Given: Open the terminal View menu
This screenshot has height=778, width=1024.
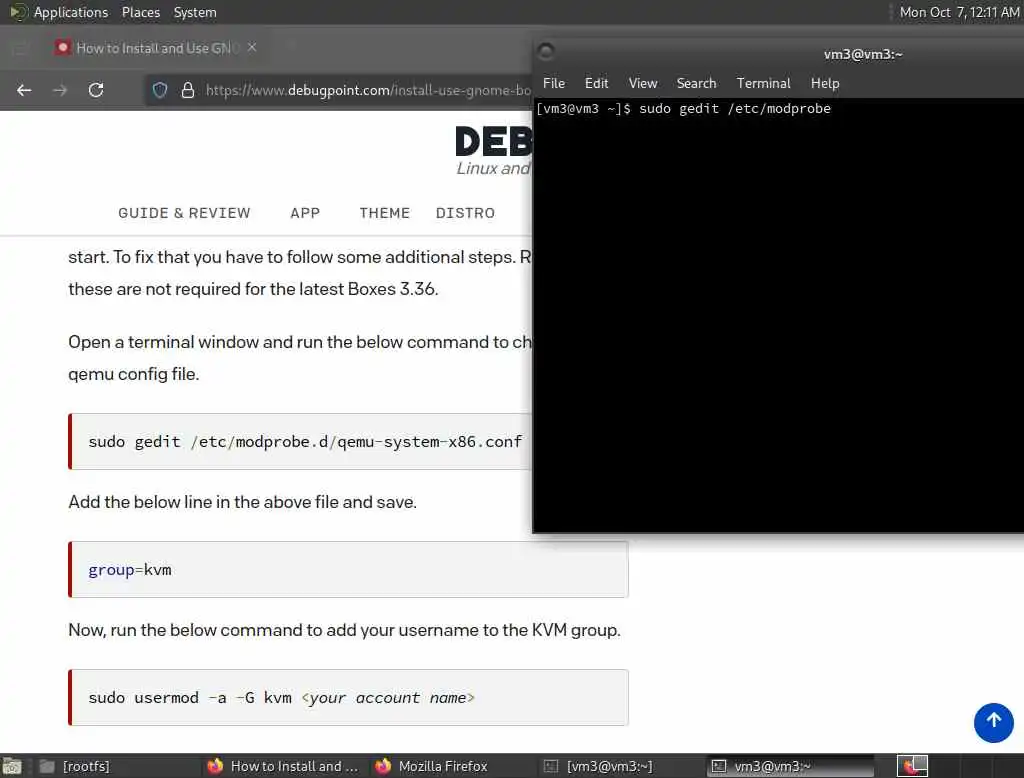Looking at the screenshot, I should pos(643,83).
